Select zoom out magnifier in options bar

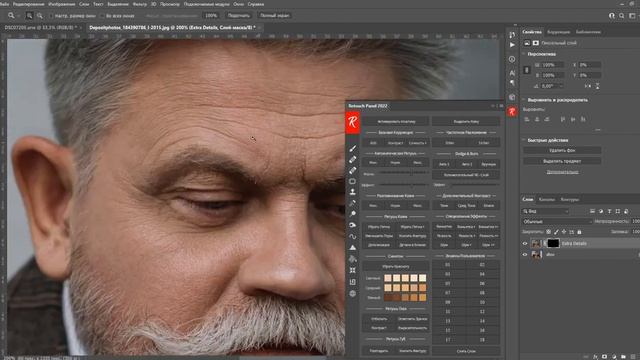click(x=40, y=16)
